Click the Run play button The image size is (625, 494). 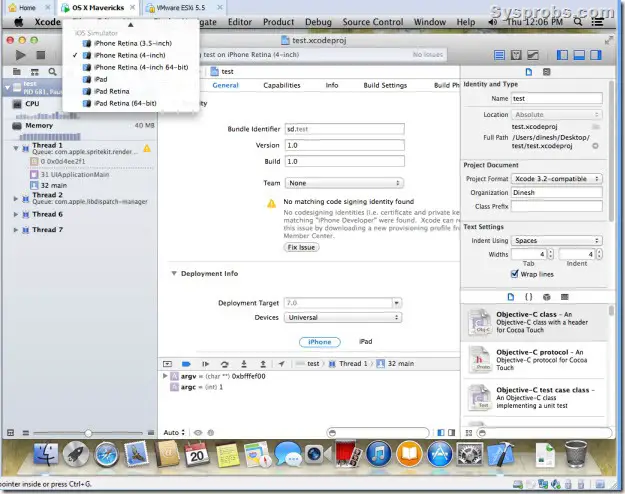pyautogui.click(x=20, y=55)
